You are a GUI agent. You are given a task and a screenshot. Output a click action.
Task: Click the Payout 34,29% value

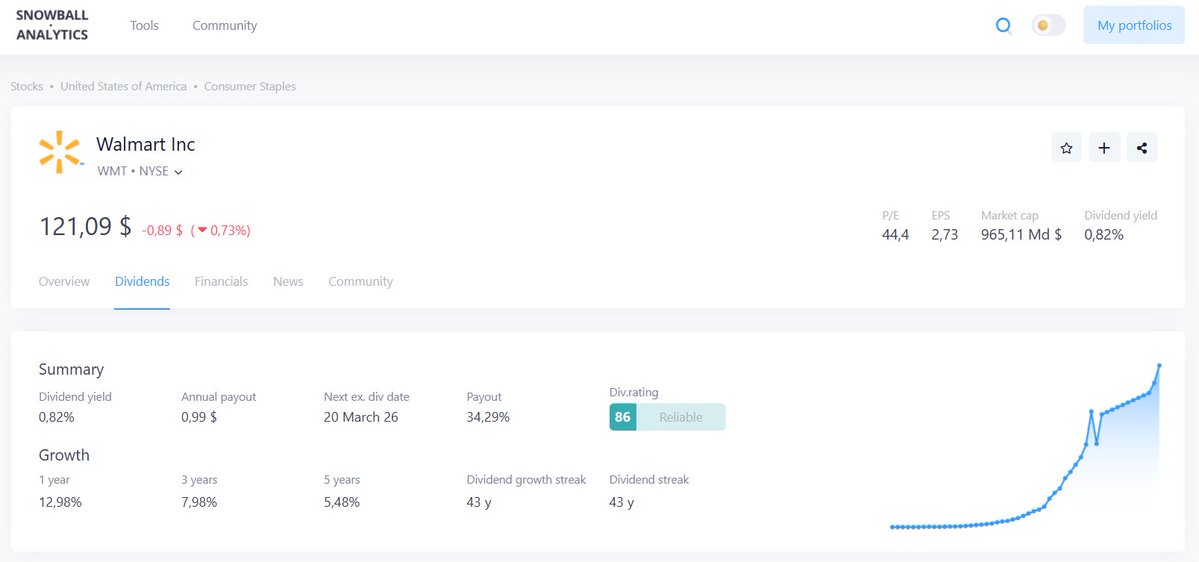tap(488, 417)
